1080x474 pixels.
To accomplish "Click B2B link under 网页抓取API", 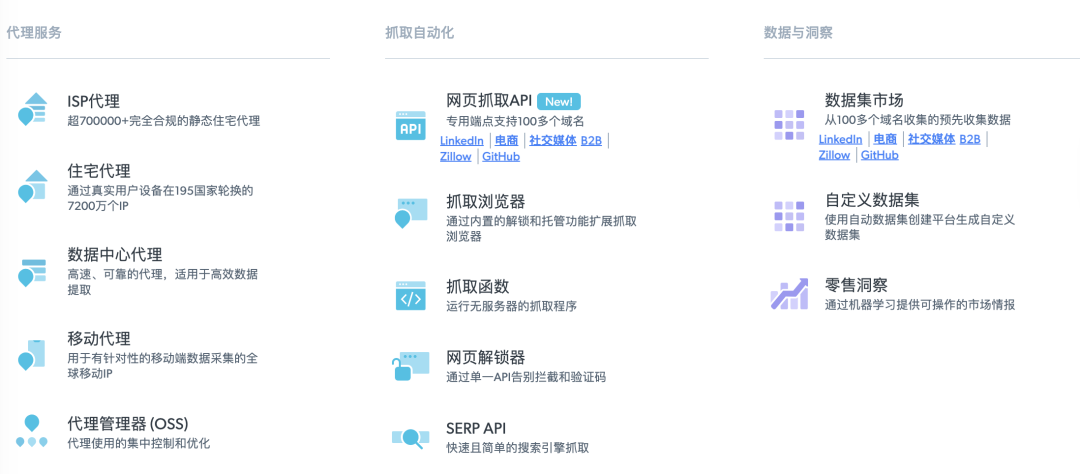I will tap(592, 140).
